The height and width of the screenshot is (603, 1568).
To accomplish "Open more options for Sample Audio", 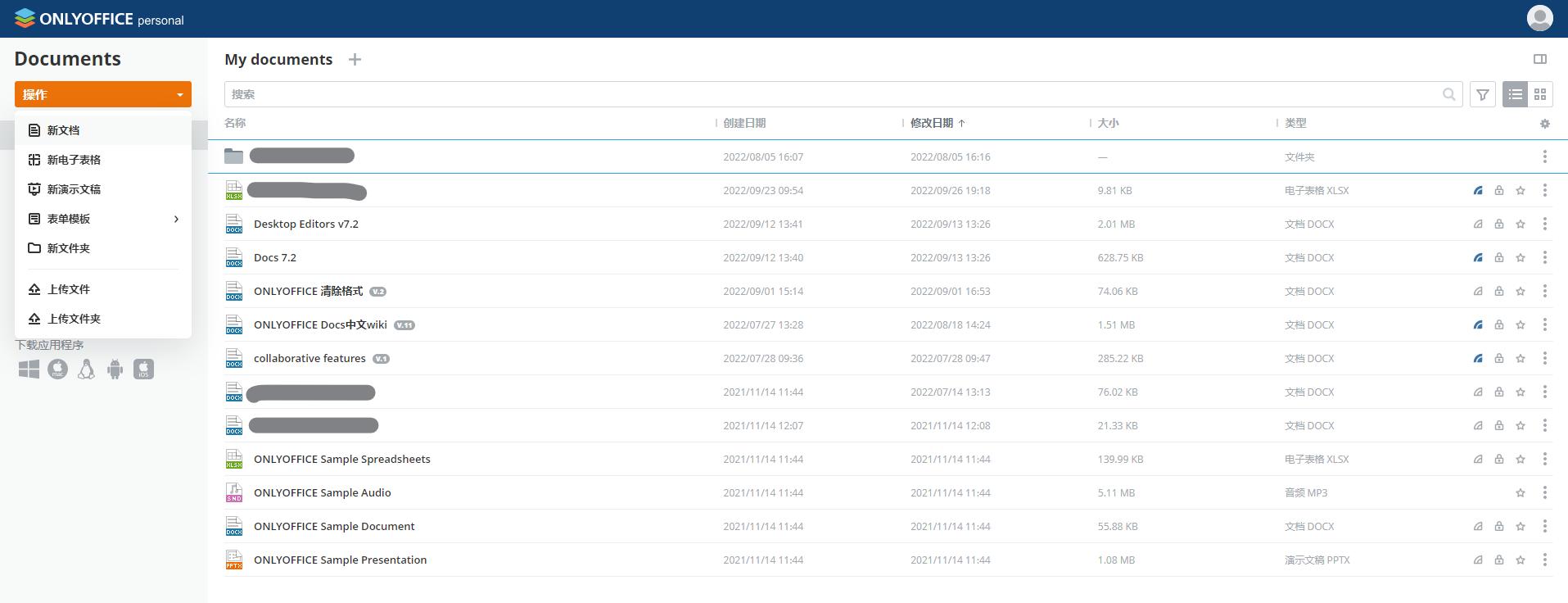I will point(1544,493).
